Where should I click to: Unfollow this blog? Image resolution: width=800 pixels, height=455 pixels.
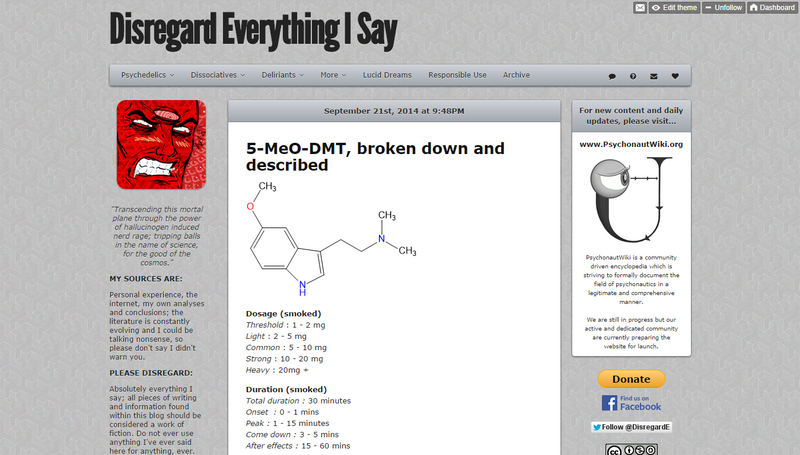pos(723,8)
